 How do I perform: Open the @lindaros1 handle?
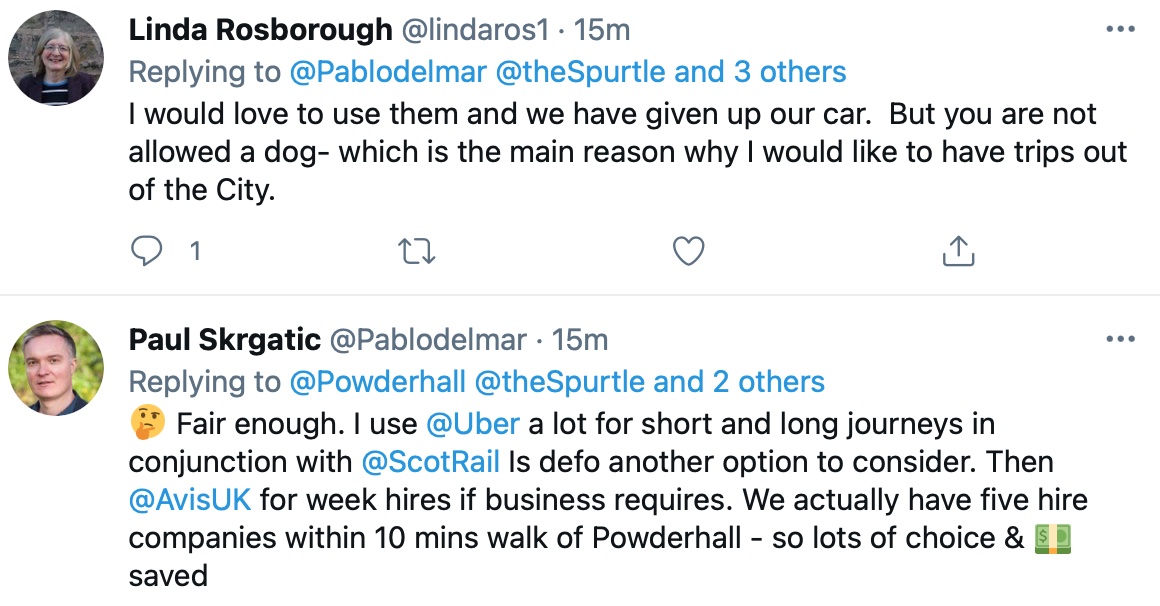[x=475, y=30]
